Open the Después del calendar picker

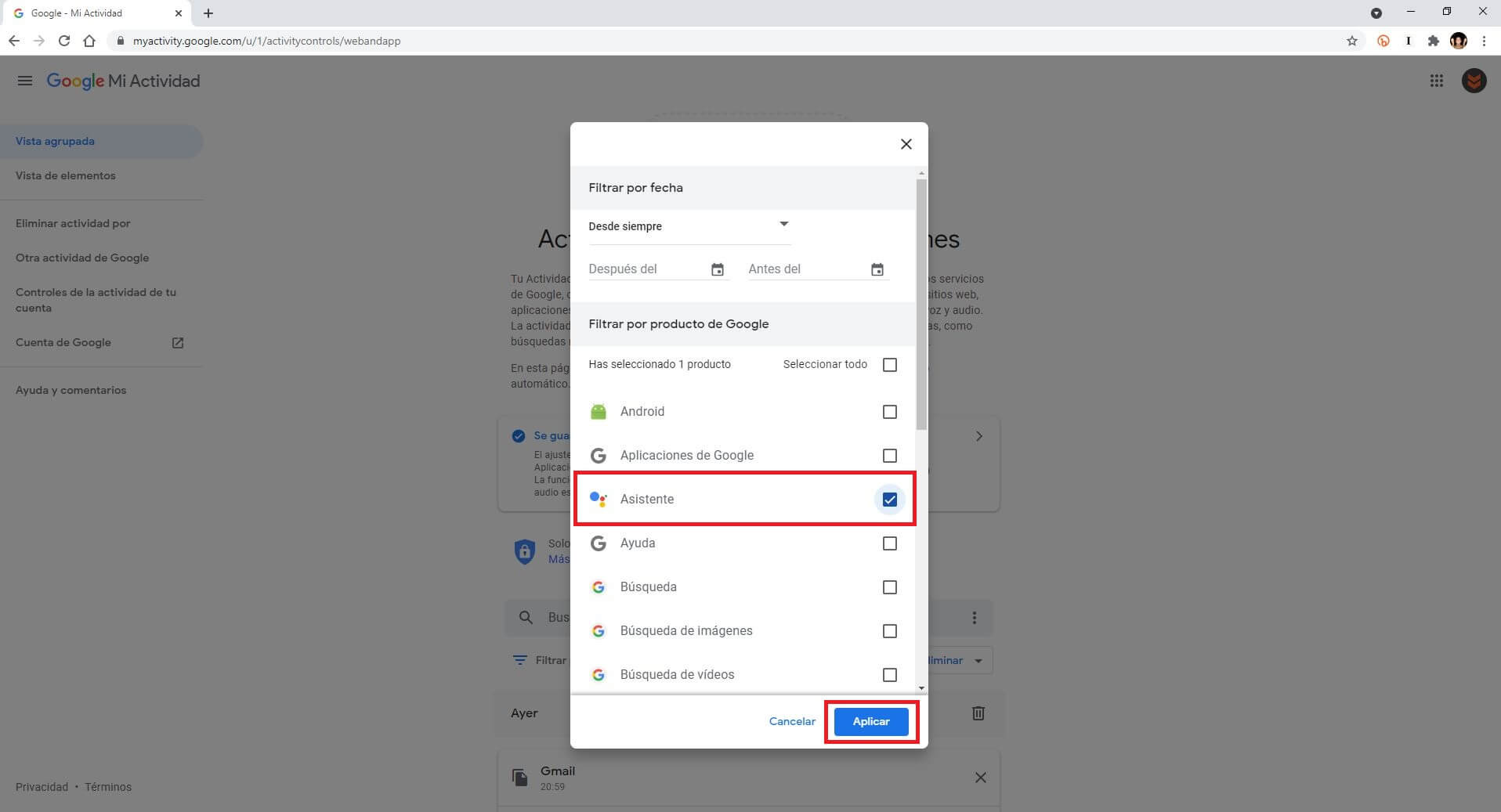click(718, 269)
